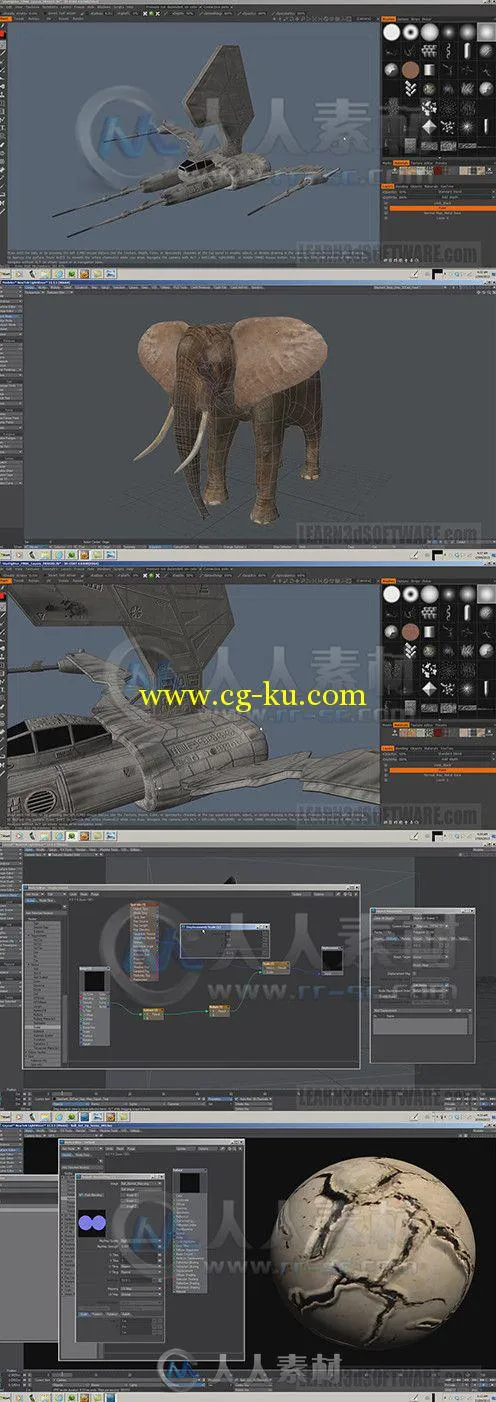Image resolution: width=496 pixels, height=1402 pixels.
Task: Pick brown sphere material in close-up ship view
Action: coord(410,632)
